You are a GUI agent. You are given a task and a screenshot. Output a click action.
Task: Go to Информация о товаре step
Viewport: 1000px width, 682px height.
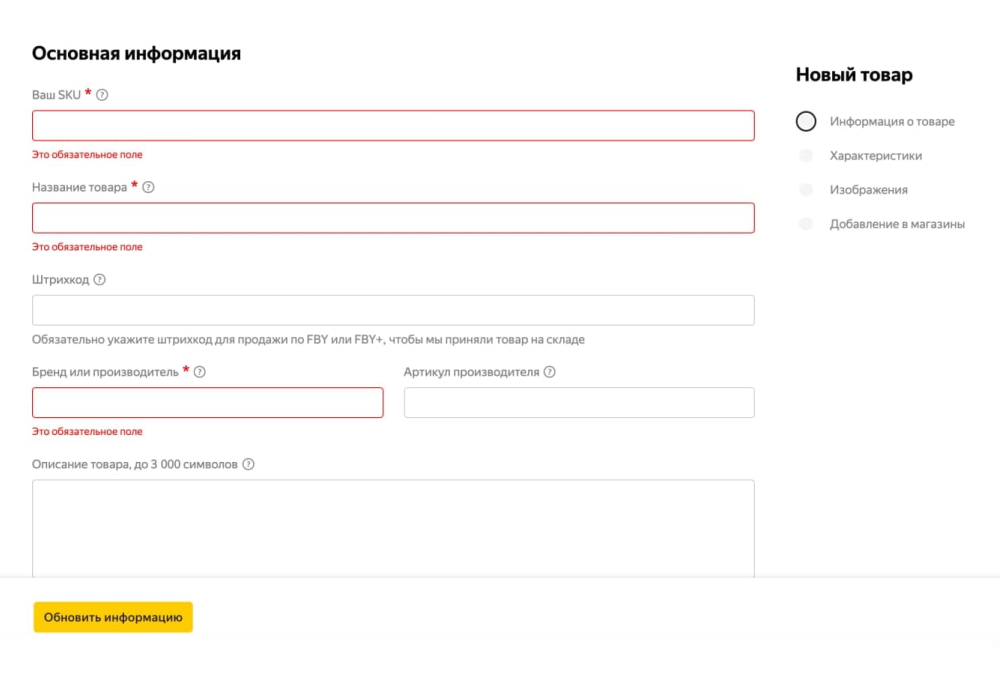tap(892, 121)
